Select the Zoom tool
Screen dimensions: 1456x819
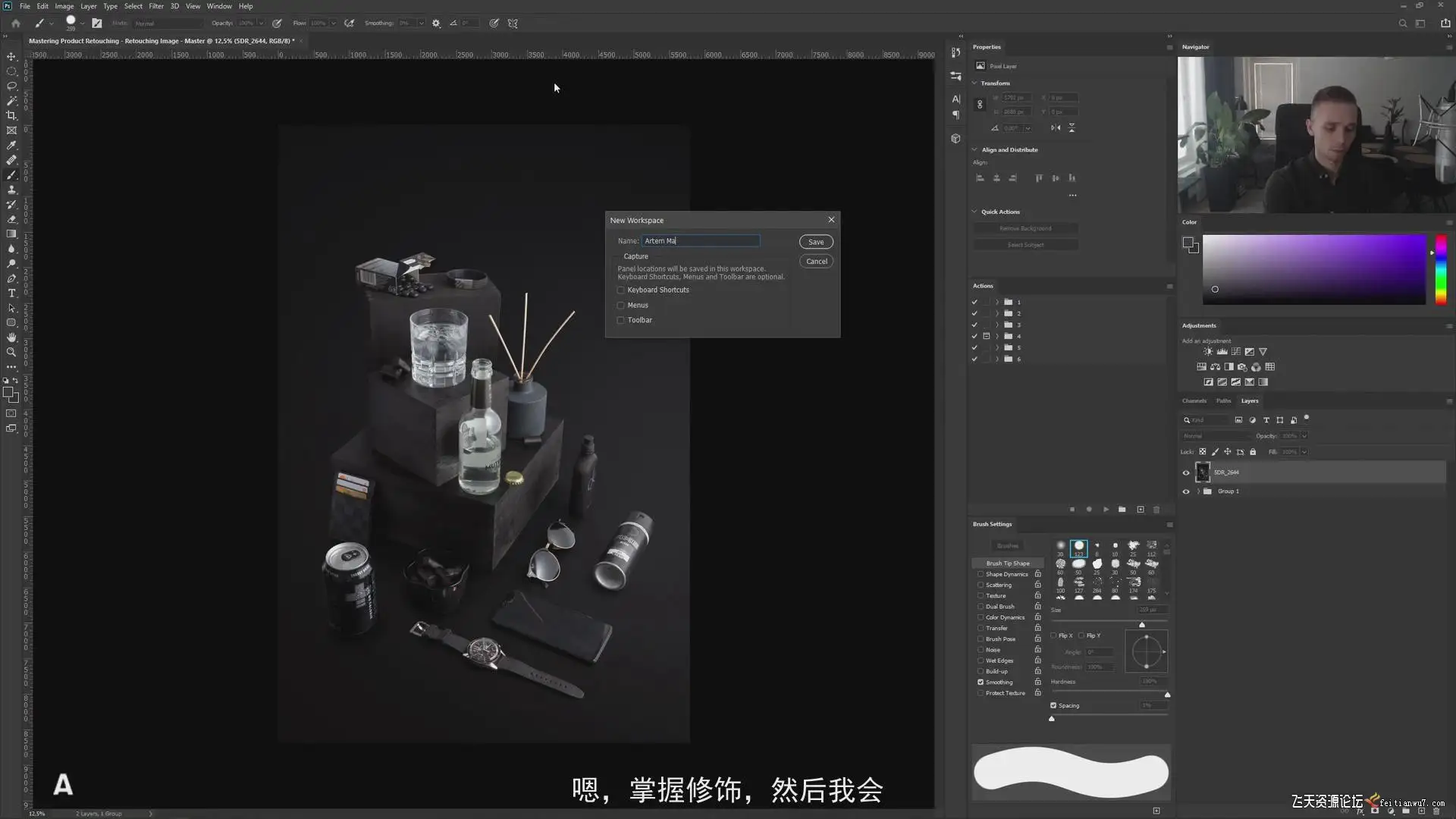[11, 352]
